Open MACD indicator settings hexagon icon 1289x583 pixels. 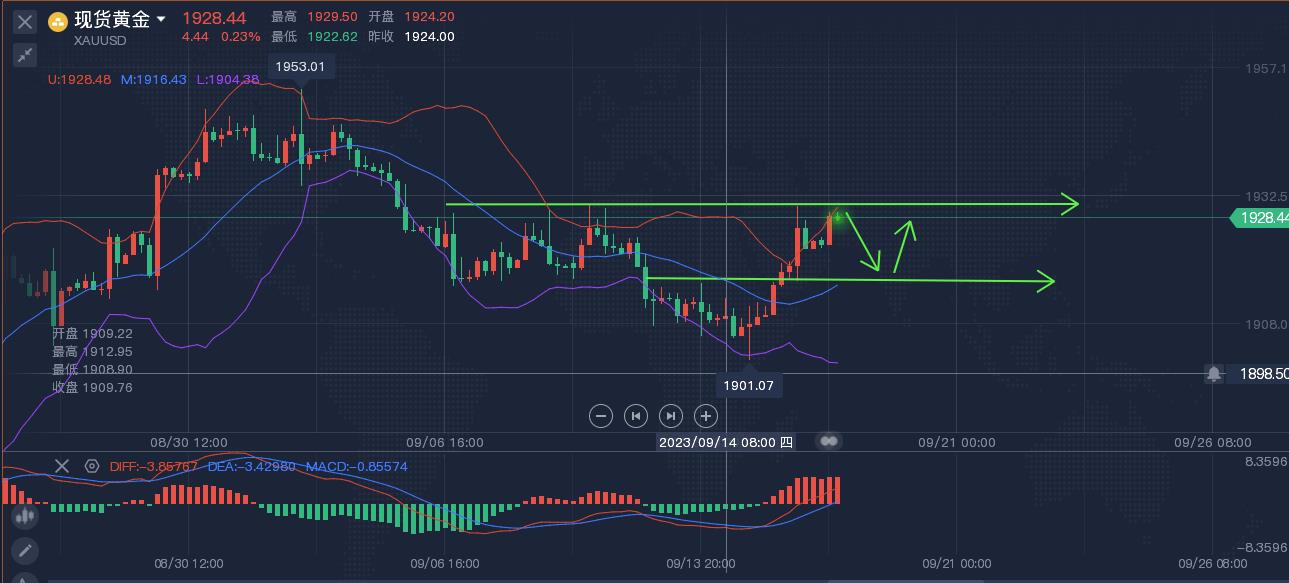pyautogui.click(x=92, y=466)
